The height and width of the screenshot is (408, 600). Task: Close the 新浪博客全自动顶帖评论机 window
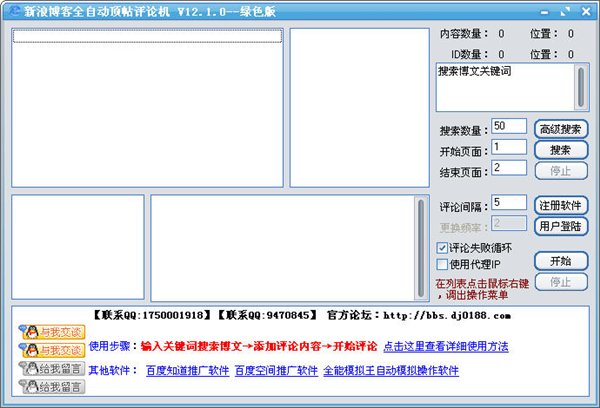(x=586, y=11)
